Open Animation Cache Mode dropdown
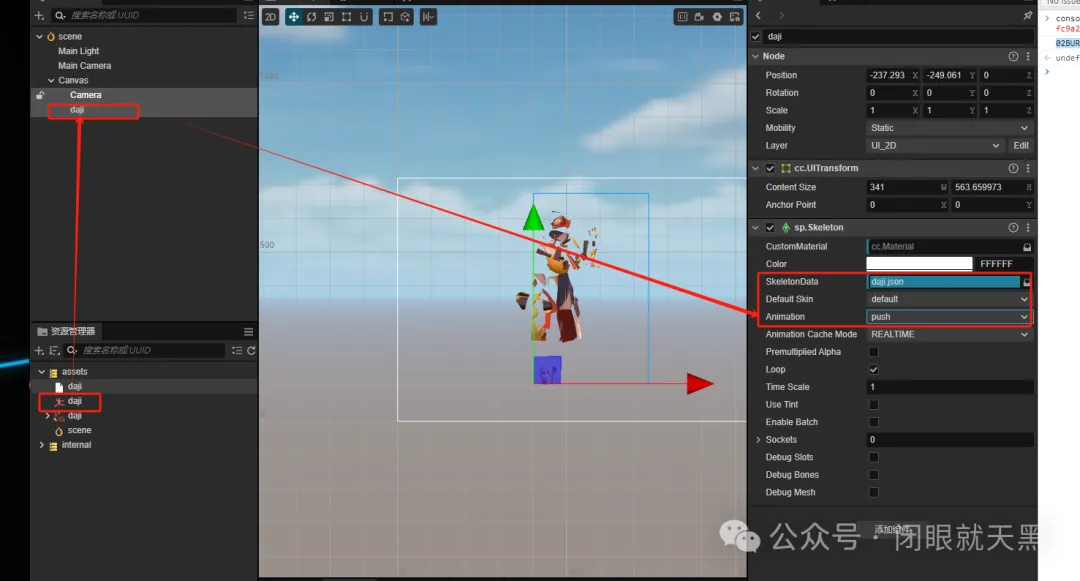The height and width of the screenshot is (581, 1080). 949,335
